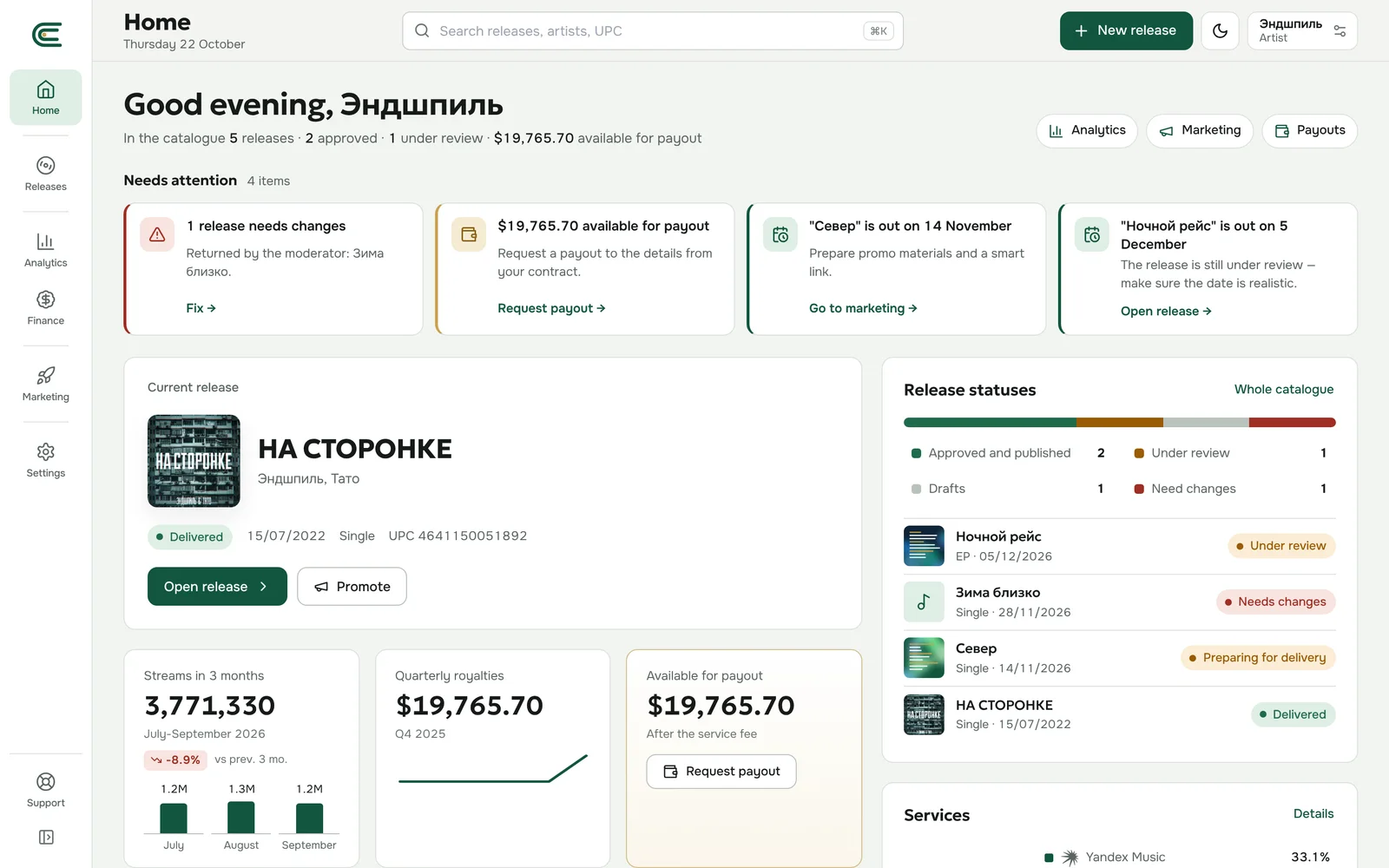
Task: Click the Yandex Music service icon
Action: click(1070, 858)
